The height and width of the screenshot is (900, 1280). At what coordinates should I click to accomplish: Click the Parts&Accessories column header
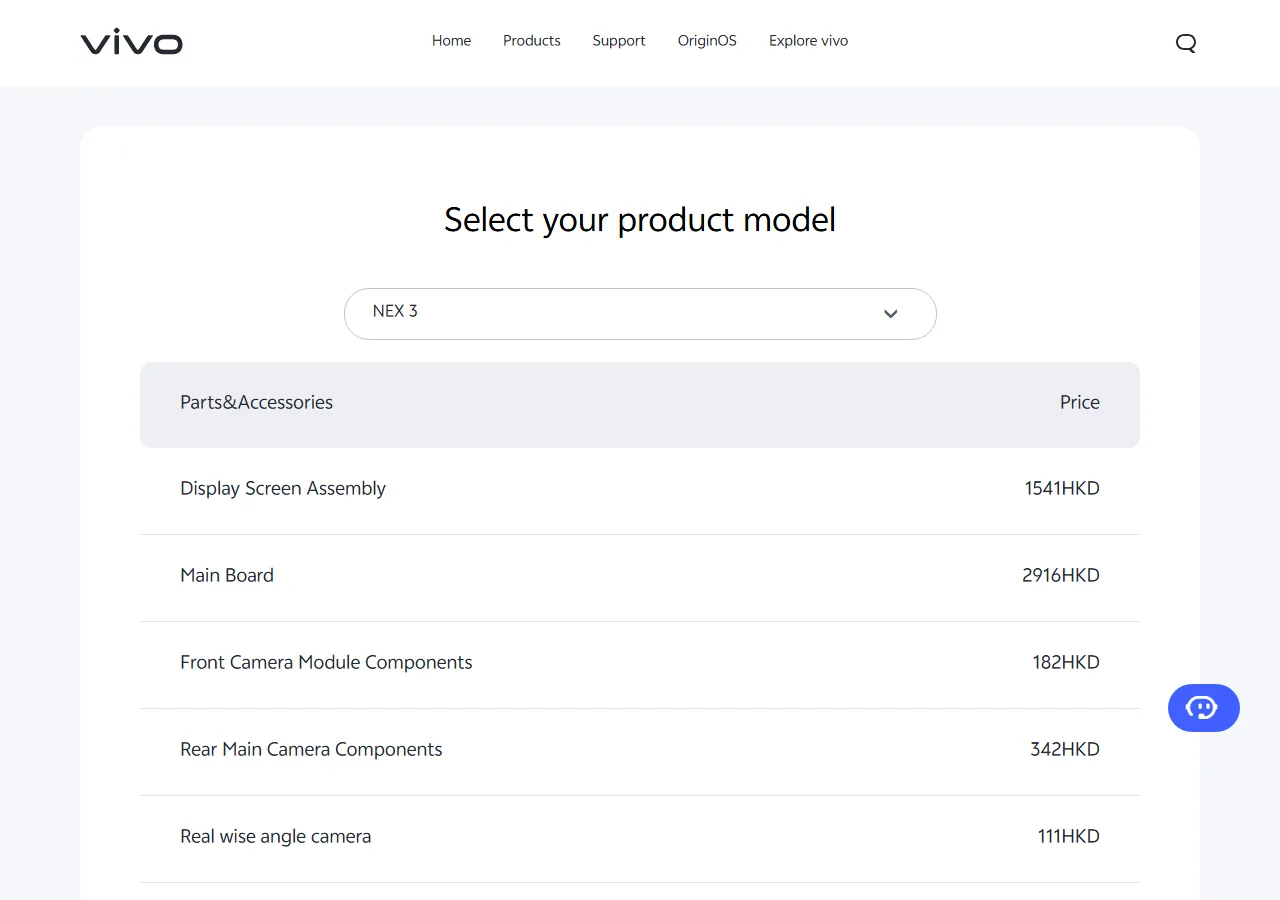(256, 402)
